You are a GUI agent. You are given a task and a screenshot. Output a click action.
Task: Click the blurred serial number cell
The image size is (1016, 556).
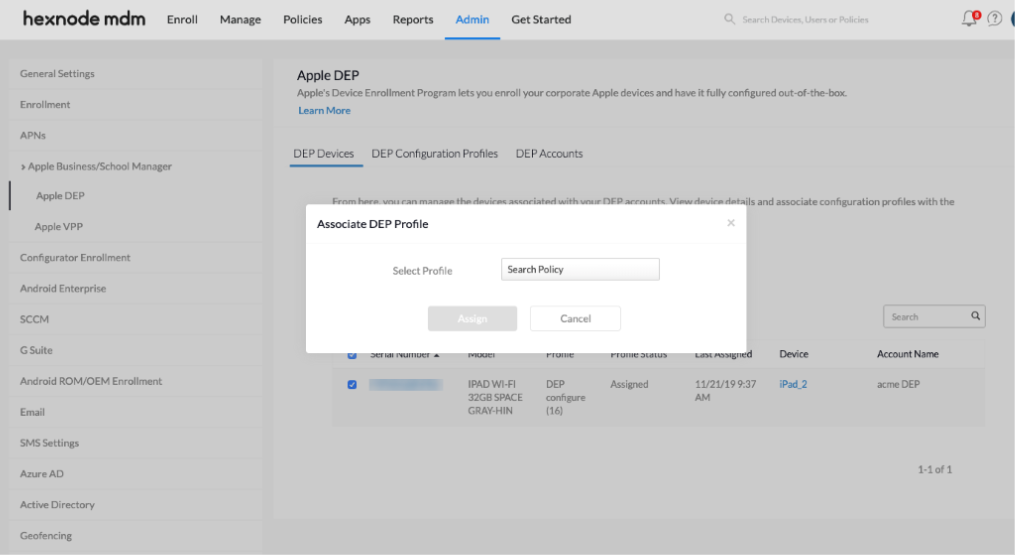(406, 385)
